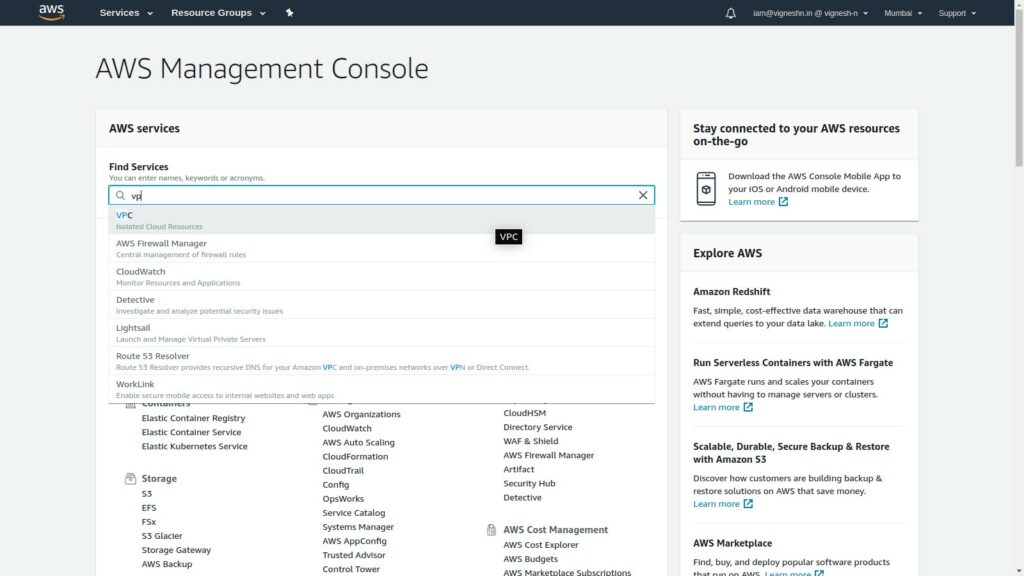Open AWS Budgets
Image resolution: width=1024 pixels, height=576 pixels.
[530, 559]
